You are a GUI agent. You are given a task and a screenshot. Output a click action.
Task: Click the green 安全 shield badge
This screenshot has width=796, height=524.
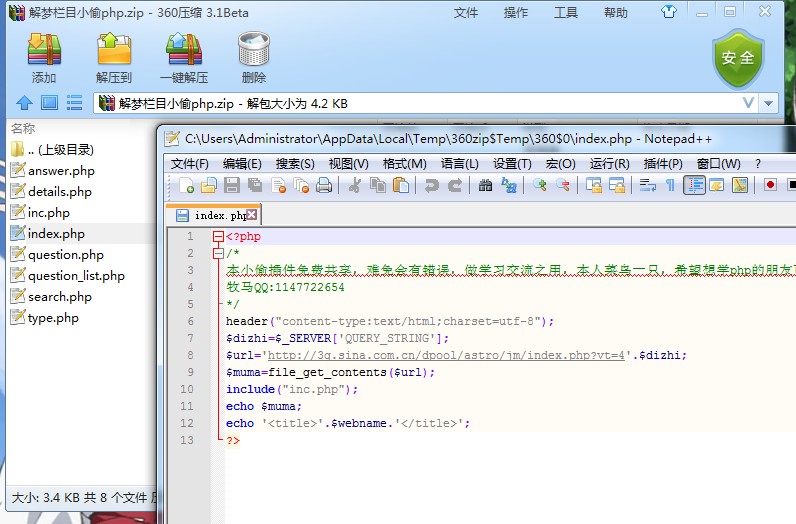point(738,58)
